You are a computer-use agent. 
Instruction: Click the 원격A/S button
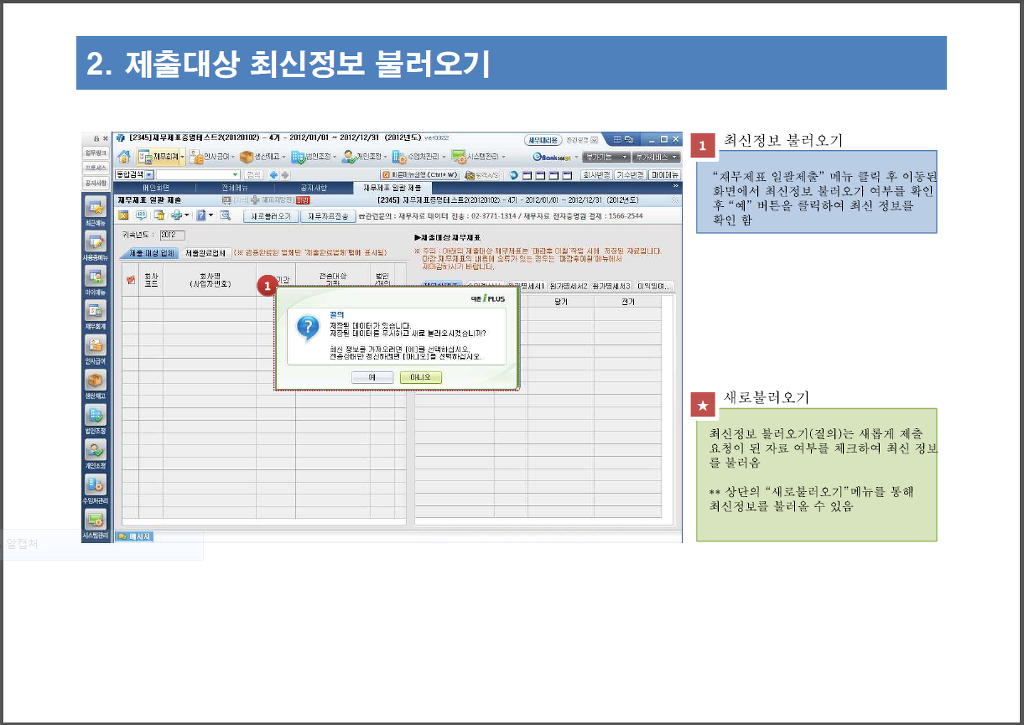(x=483, y=175)
